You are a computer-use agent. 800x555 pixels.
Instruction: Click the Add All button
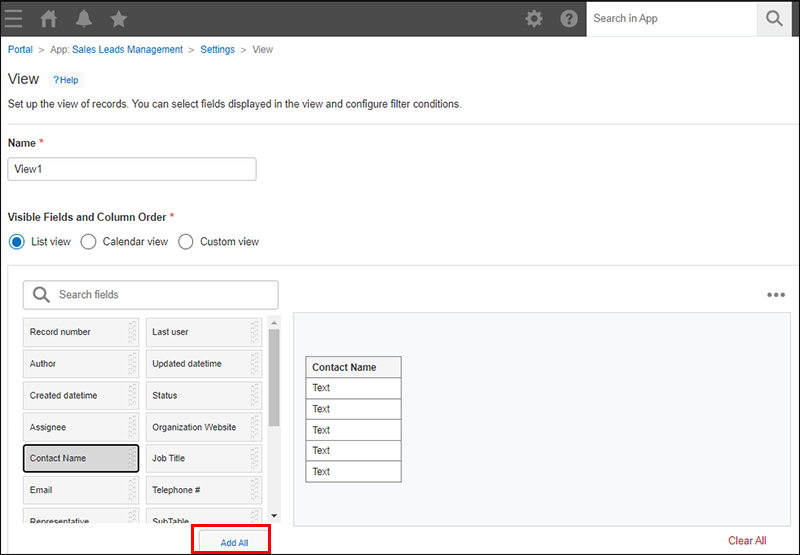[234, 542]
